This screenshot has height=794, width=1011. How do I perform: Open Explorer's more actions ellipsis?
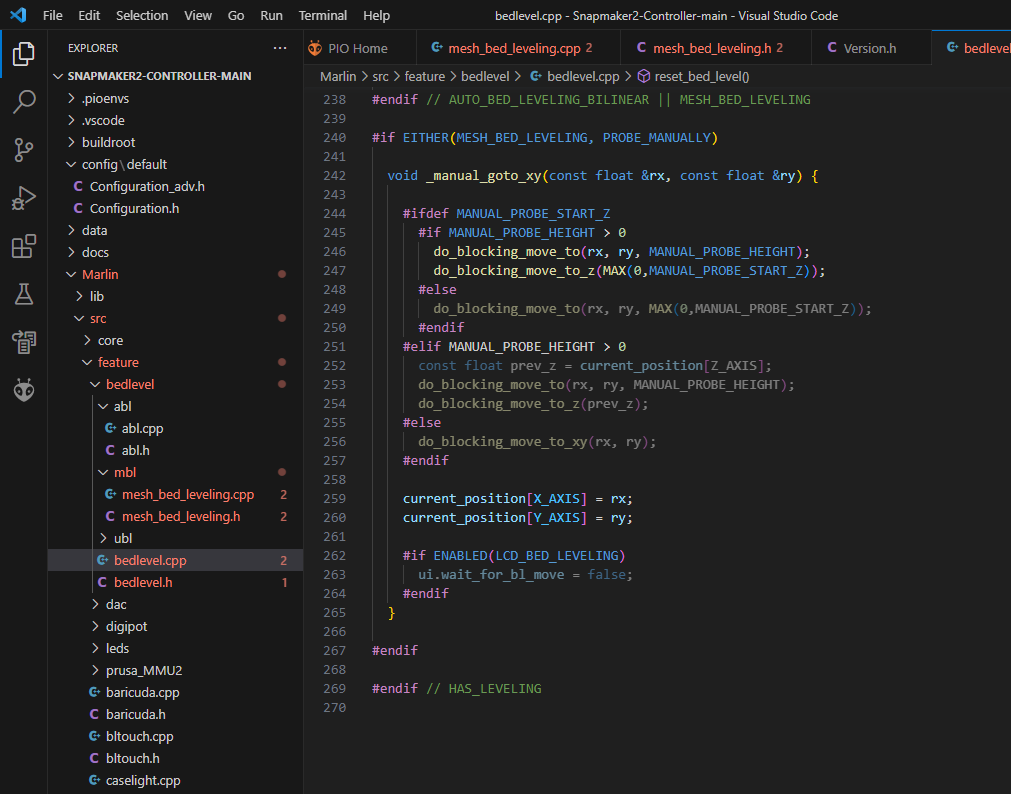pyautogui.click(x=280, y=48)
